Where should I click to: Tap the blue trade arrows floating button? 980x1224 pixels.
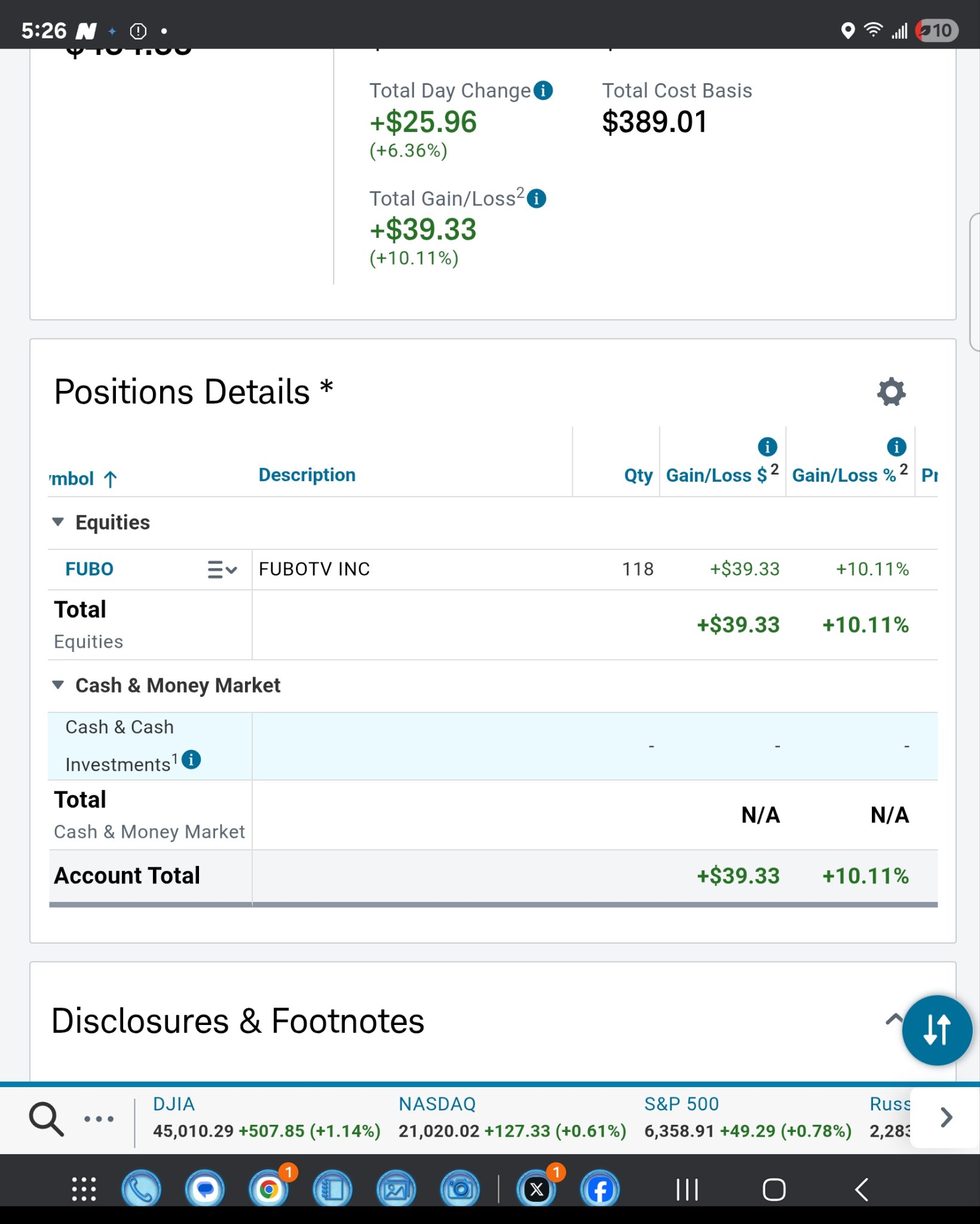tap(937, 1030)
